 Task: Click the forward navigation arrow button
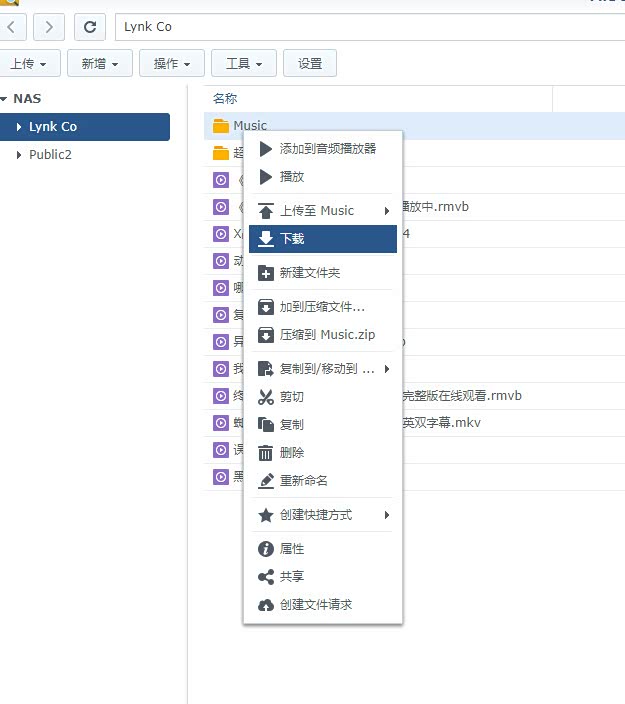coord(50,27)
